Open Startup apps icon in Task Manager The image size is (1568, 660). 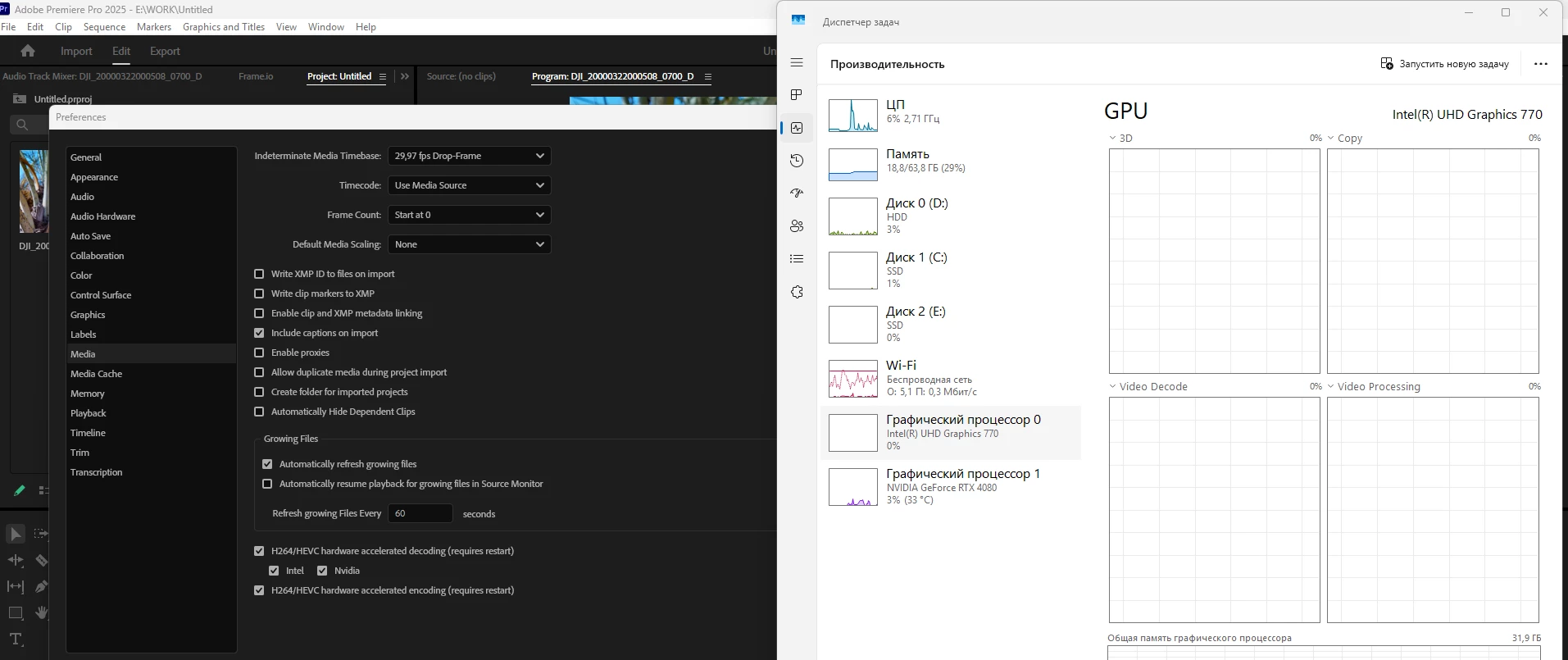(x=797, y=193)
